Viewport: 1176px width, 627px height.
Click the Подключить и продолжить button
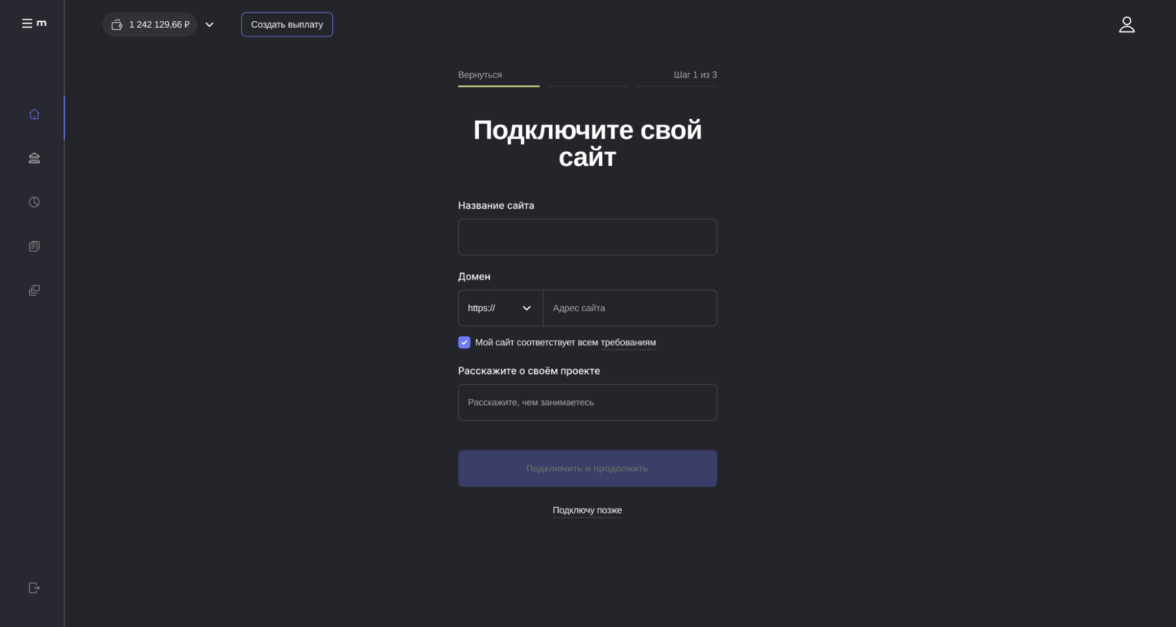[x=587, y=469]
